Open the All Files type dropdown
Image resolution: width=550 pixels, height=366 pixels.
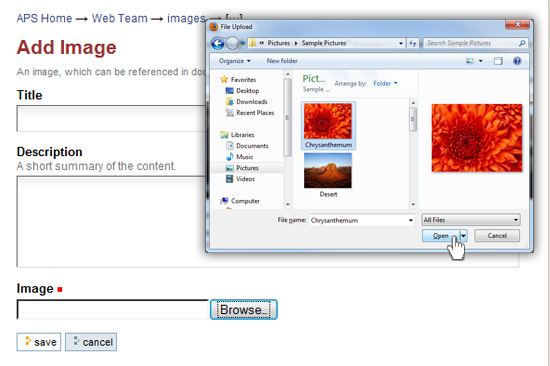tap(471, 220)
